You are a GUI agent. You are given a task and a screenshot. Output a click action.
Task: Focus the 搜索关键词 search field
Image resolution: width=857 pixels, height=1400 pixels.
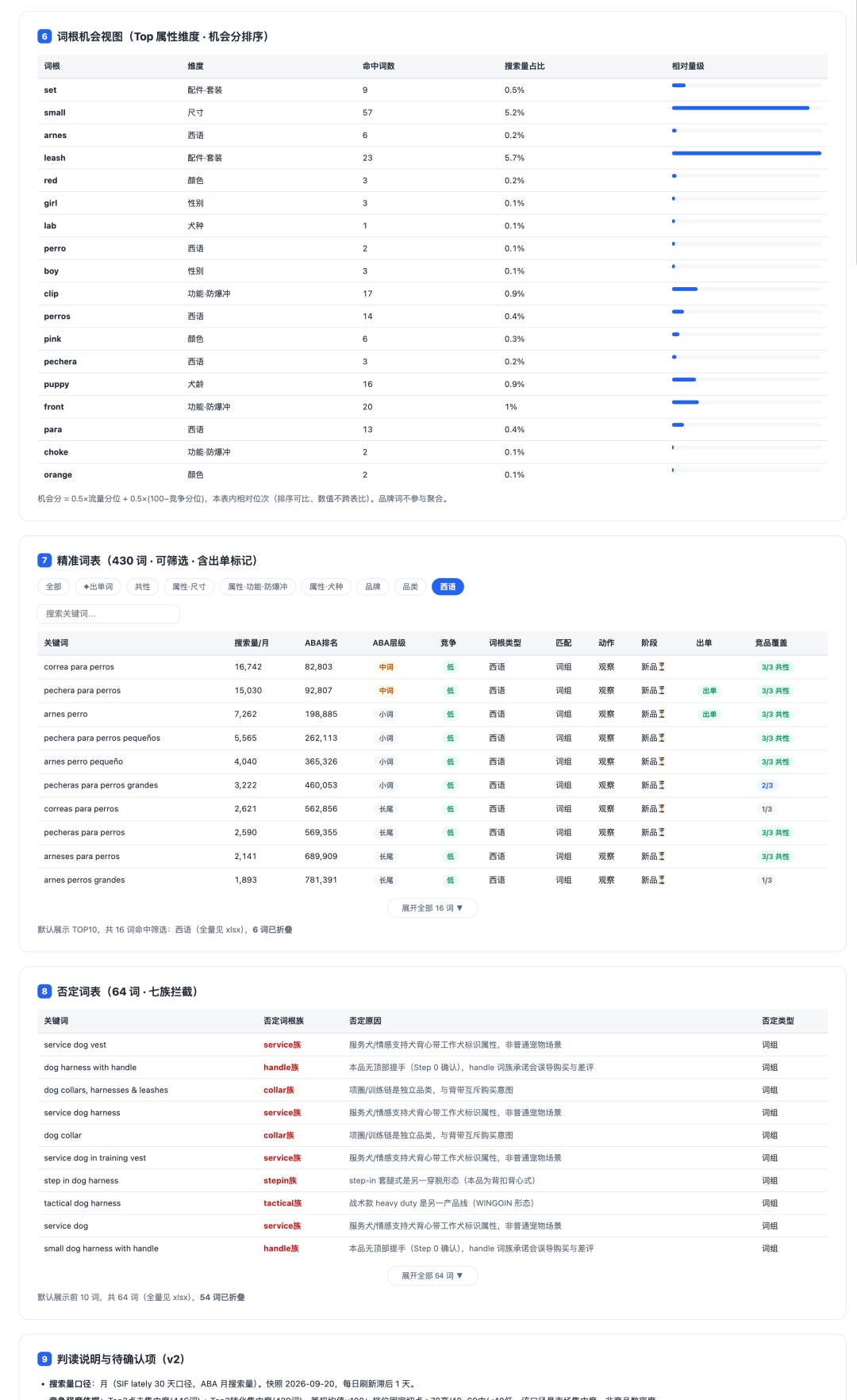pos(109,614)
